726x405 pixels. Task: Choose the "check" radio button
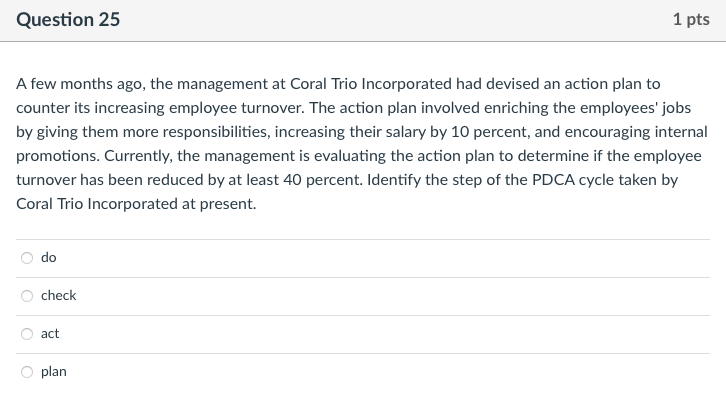[26, 296]
